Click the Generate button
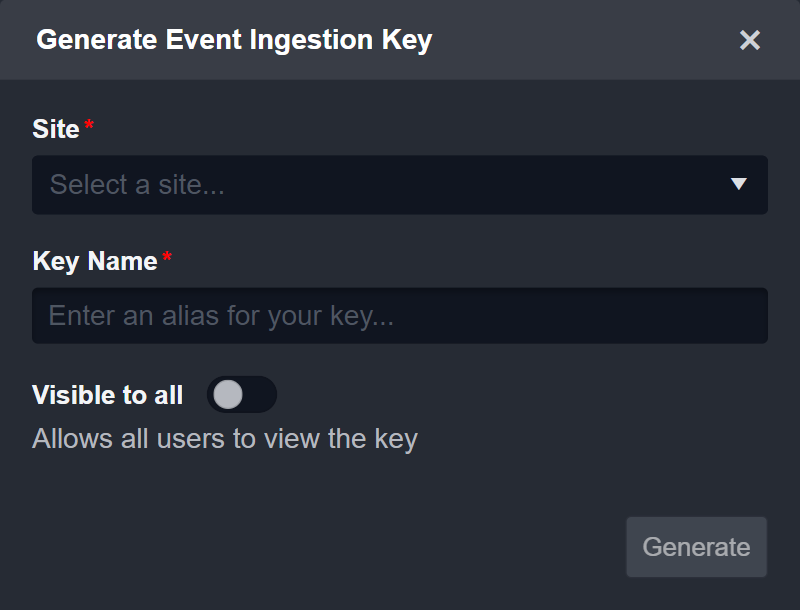800x610 pixels. pos(696,547)
